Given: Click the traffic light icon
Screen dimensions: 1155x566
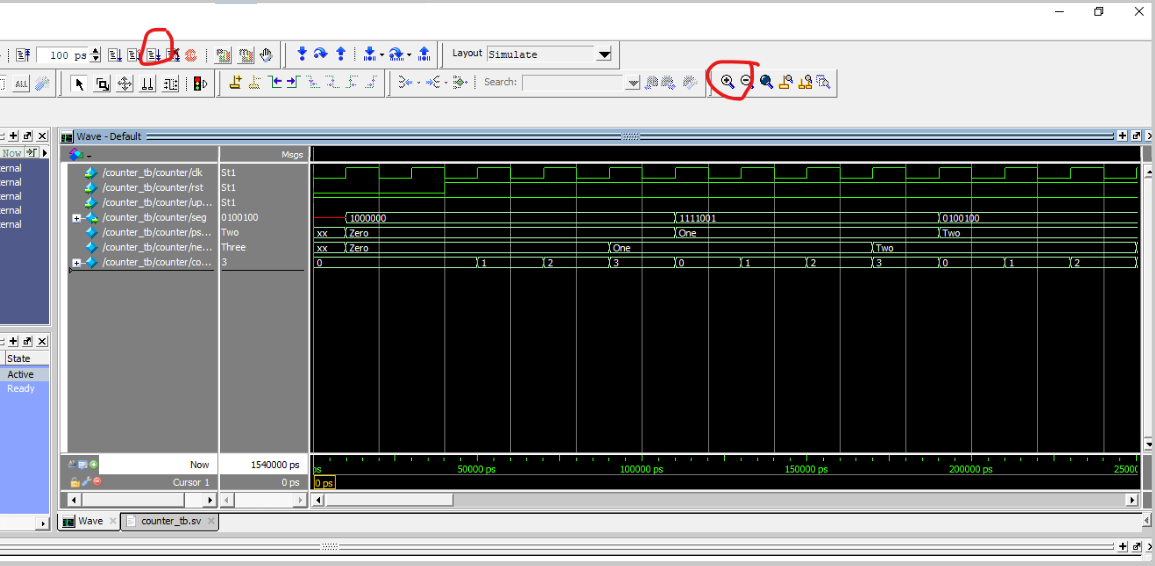Looking at the screenshot, I should pos(200,83).
